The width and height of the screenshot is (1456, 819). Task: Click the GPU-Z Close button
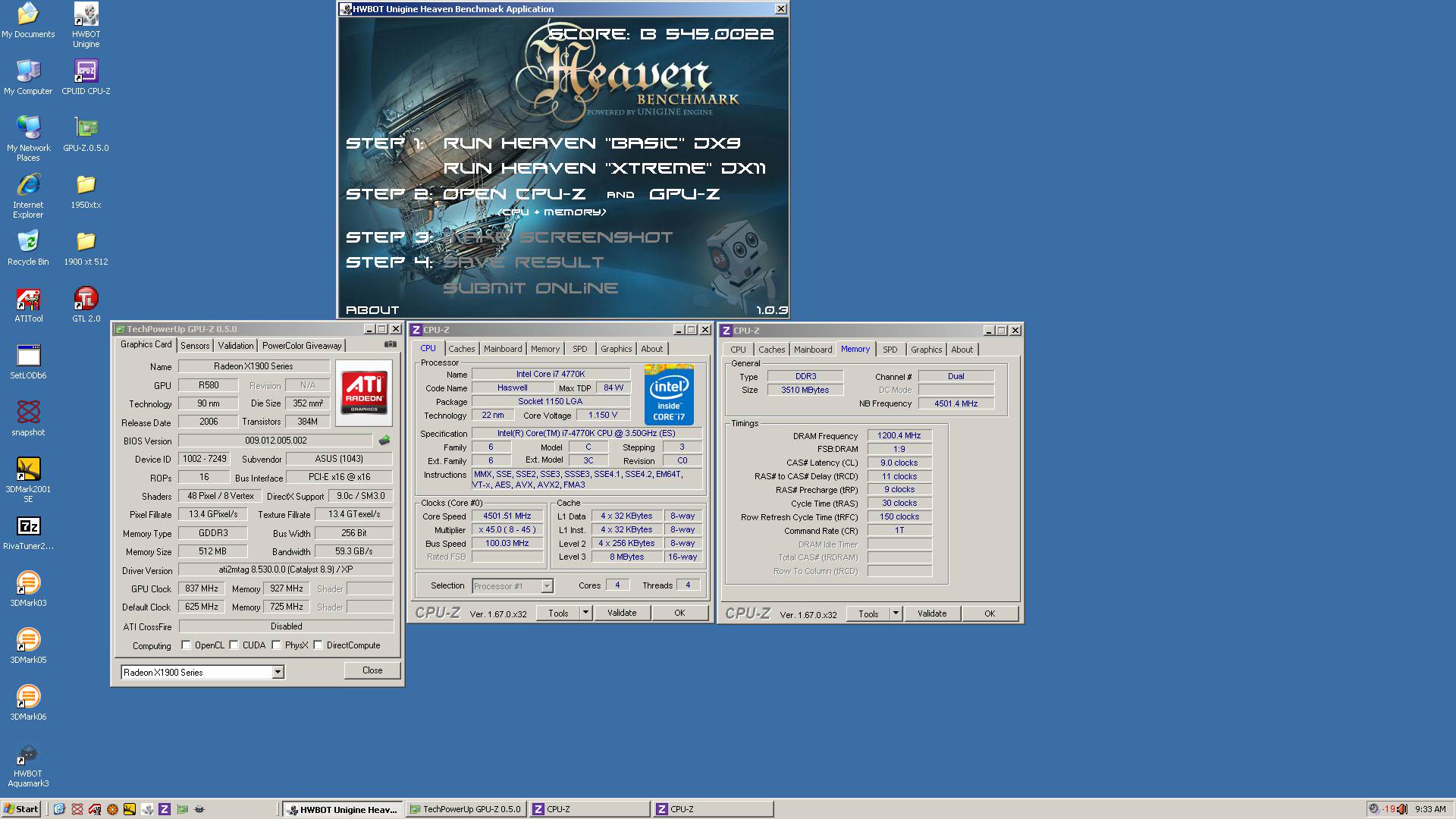pyautogui.click(x=372, y=670)
